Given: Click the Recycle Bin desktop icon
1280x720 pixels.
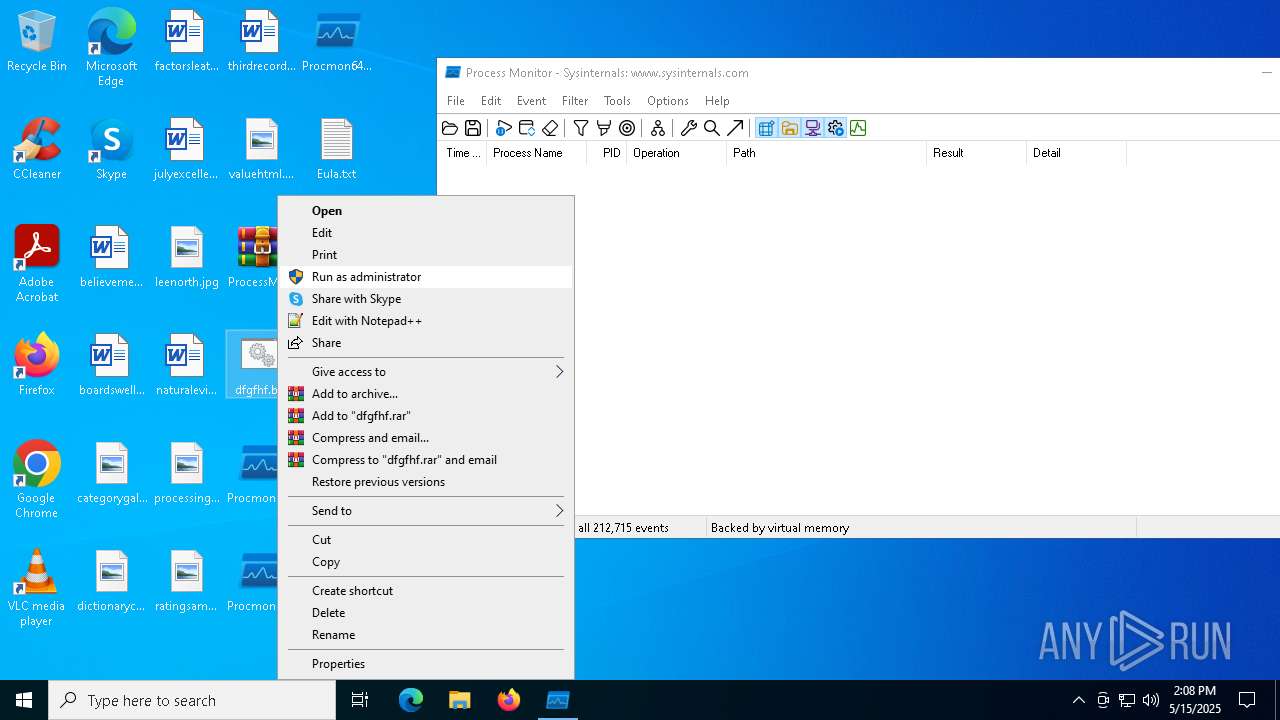Looking at the screenshot, I should [x=37, y=42].
